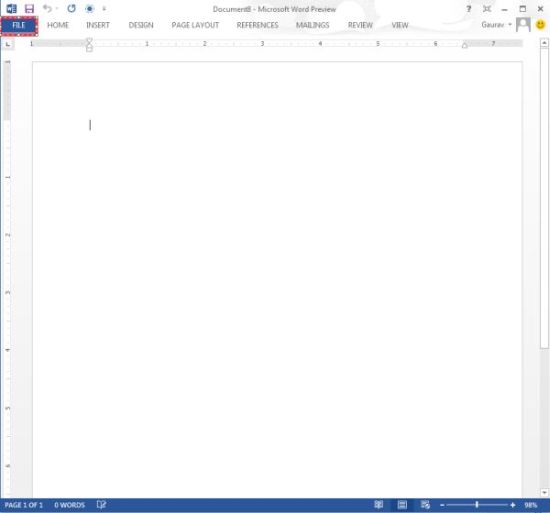Switch to Print Layout view icon
The image size is (550, 513).
tap(402, 505)
